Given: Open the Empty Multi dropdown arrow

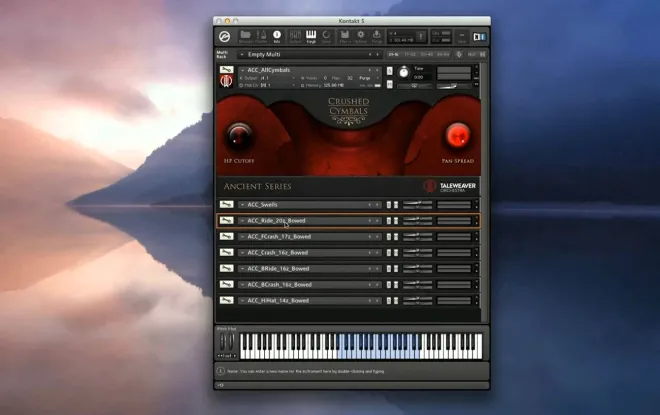Looking at the screenshot, I should [x=242, y=54].
